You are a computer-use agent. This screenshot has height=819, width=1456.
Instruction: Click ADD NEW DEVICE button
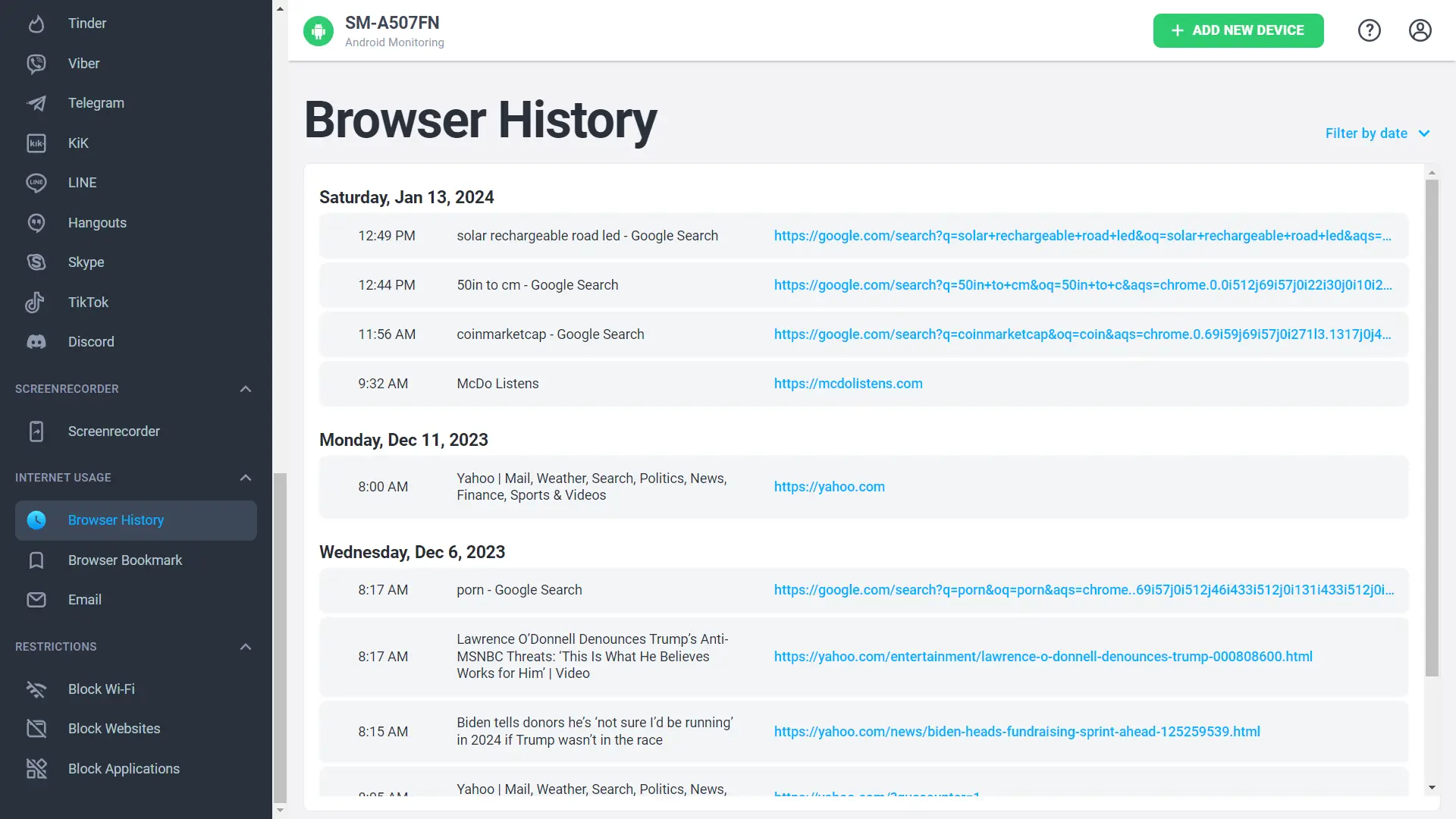[1238, 30]
